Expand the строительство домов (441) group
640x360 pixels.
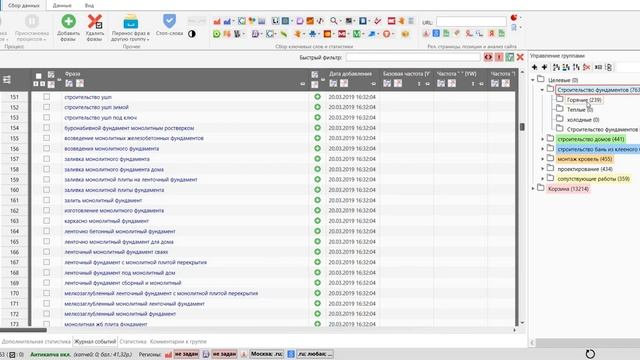pos(542,139)
